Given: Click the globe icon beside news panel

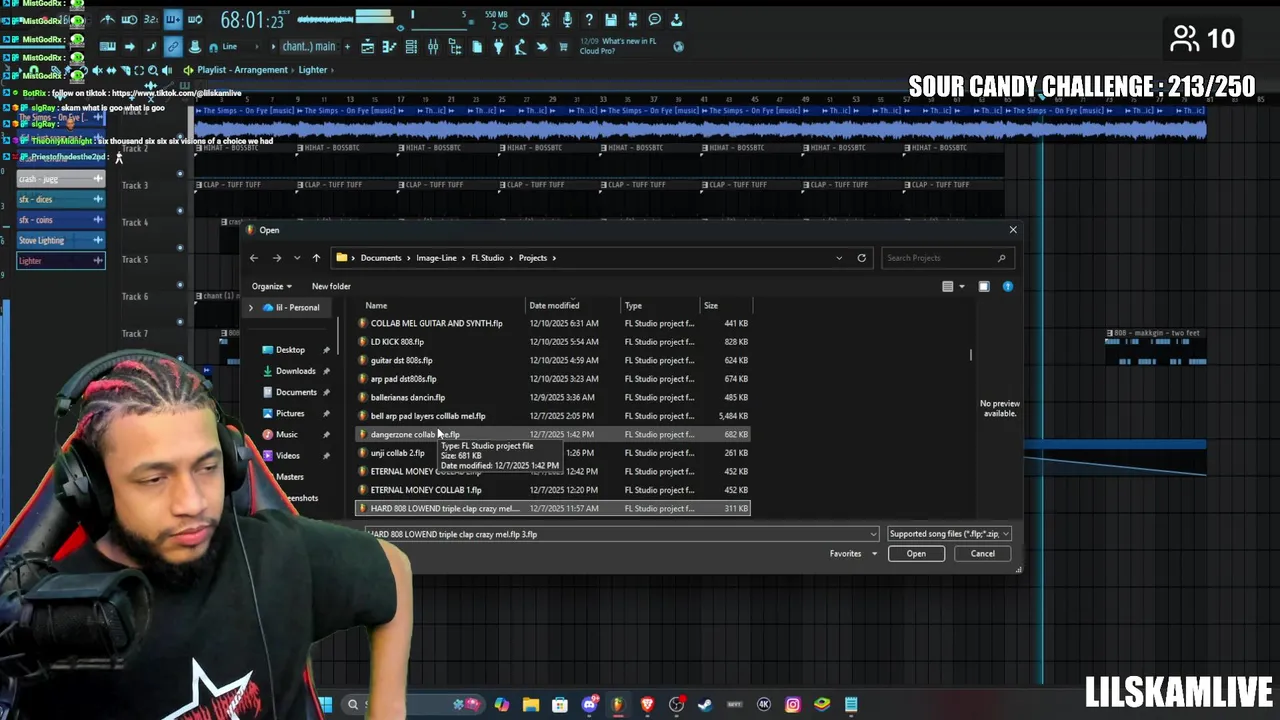Looking at the screenshot, I should click(x=679, y=46).
